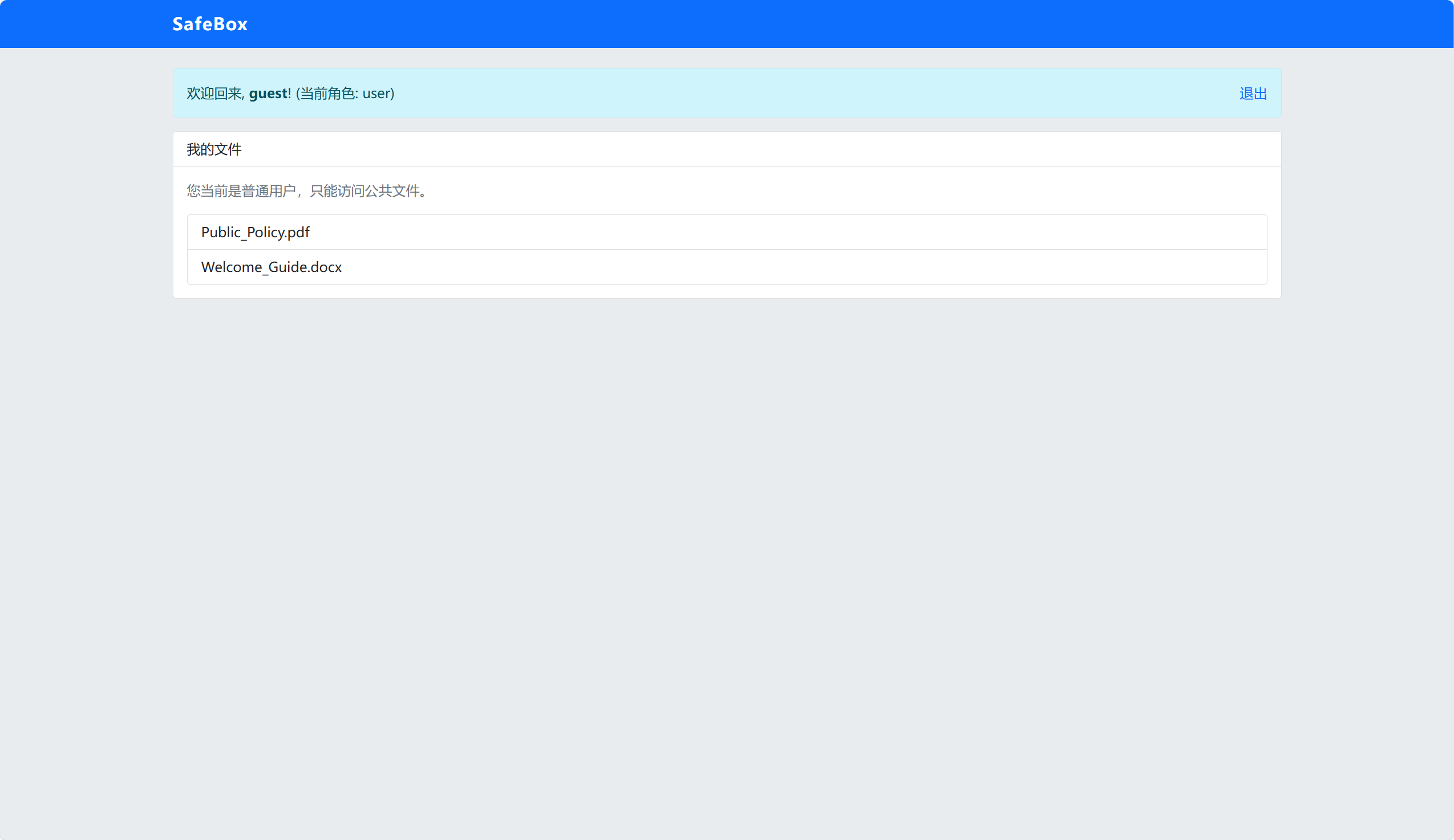Click the gray page background below the card
1454x840 pixels.
tap(727, 520)
